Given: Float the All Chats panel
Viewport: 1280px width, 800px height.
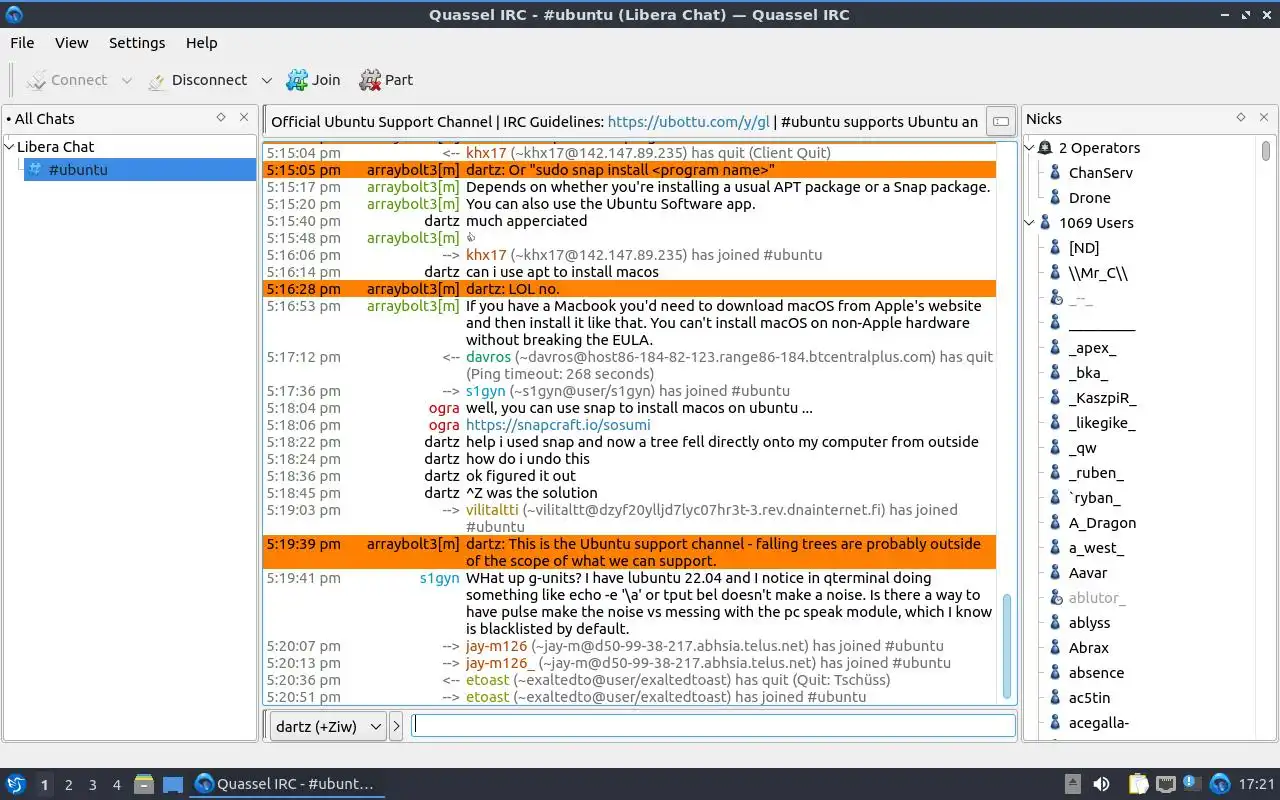Looking at the screenshot, I should [x=221, y=117].
